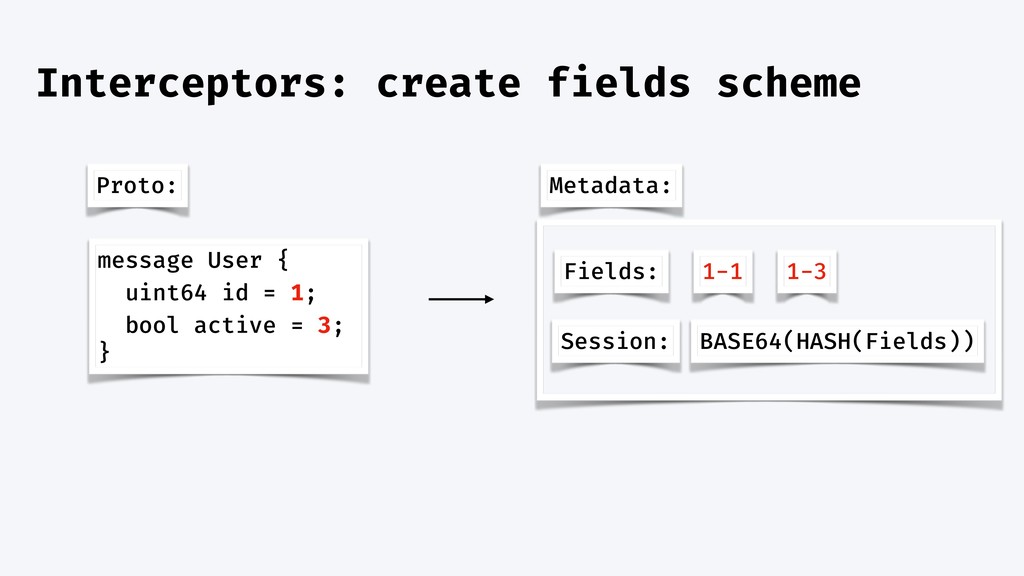This screenshot has height=576, width=1024.
Task: Select the 'message User {' code line
Action: 193,260
